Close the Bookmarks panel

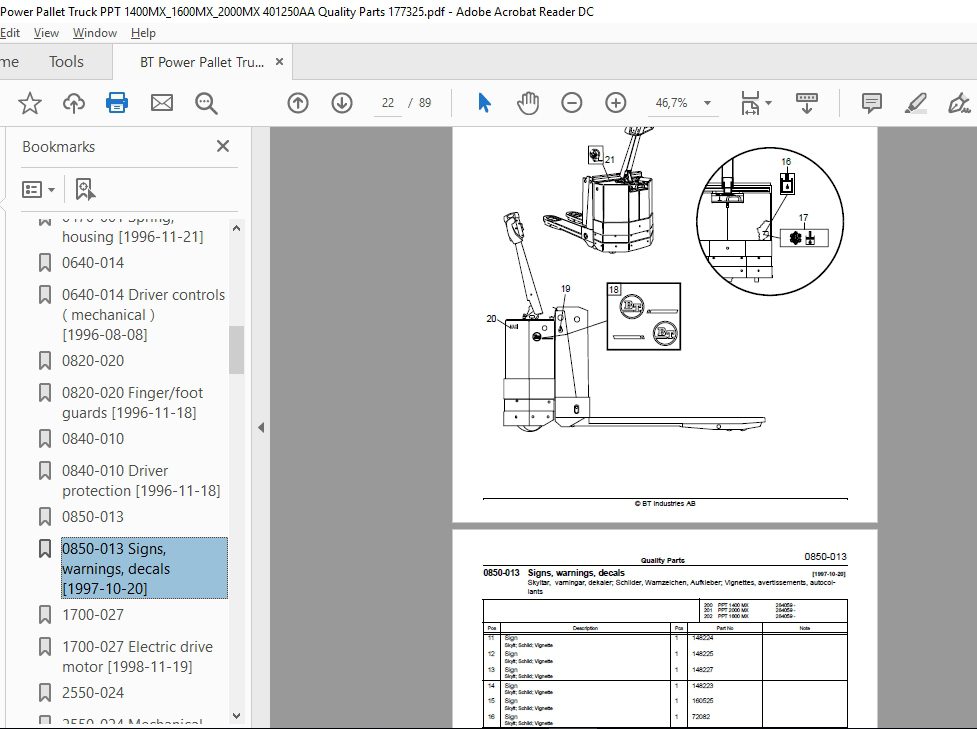(222, 146)
